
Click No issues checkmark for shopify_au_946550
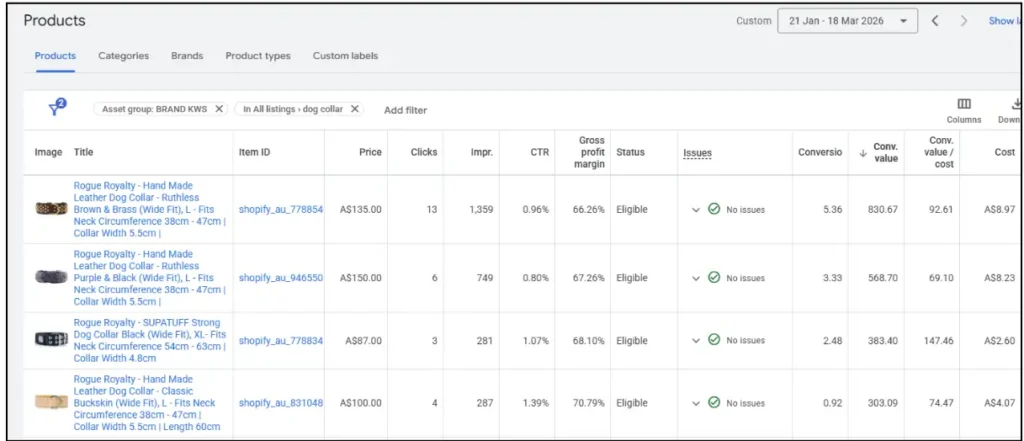click(x=714, y=278)
